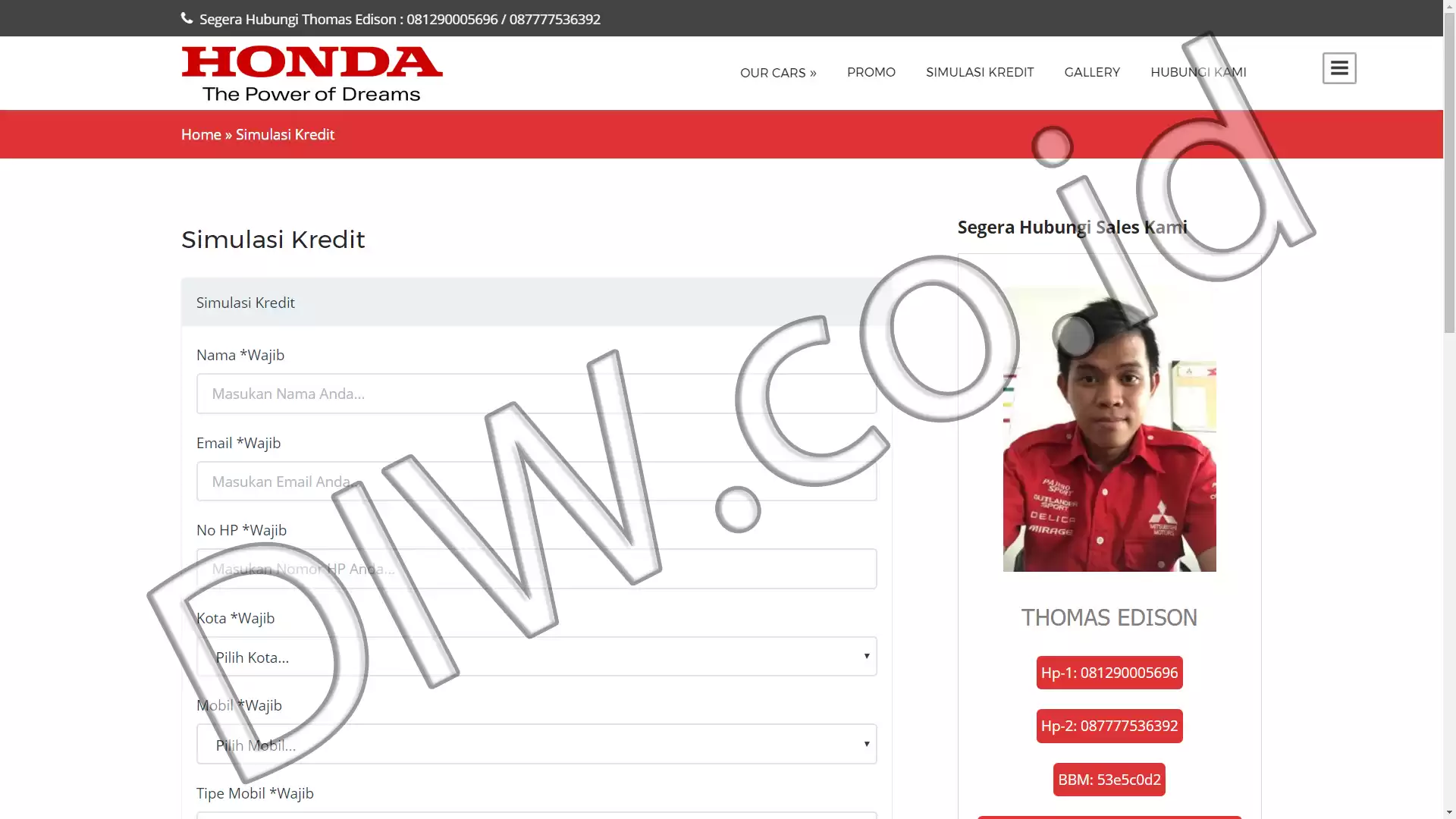
Task: Click Simulasi Kredit breadcrumb text
Action: point(285,134)
